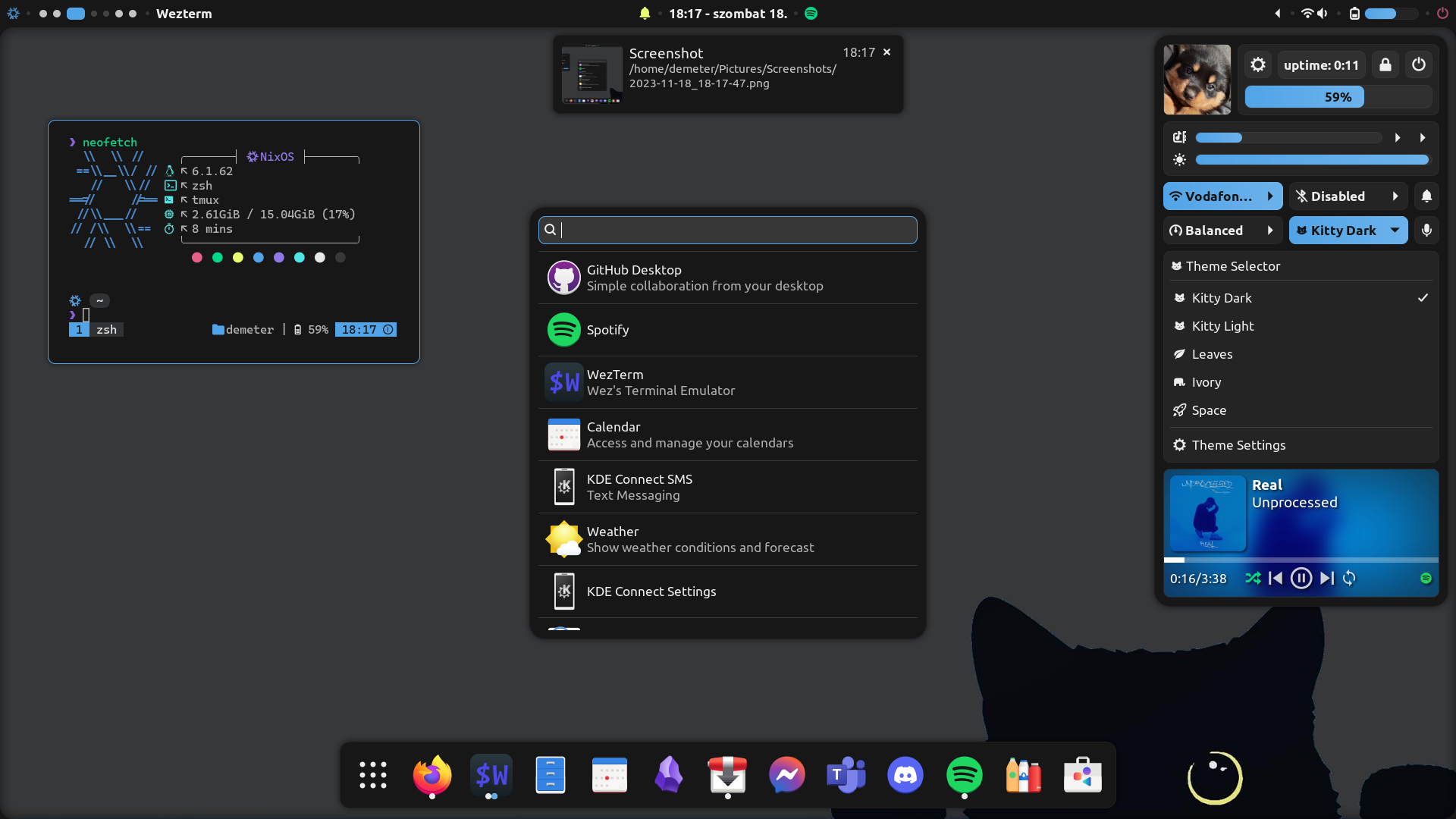This screenshot has height=819, width=1456.
Task: Click the lock screen icon
Action: 1385,65
